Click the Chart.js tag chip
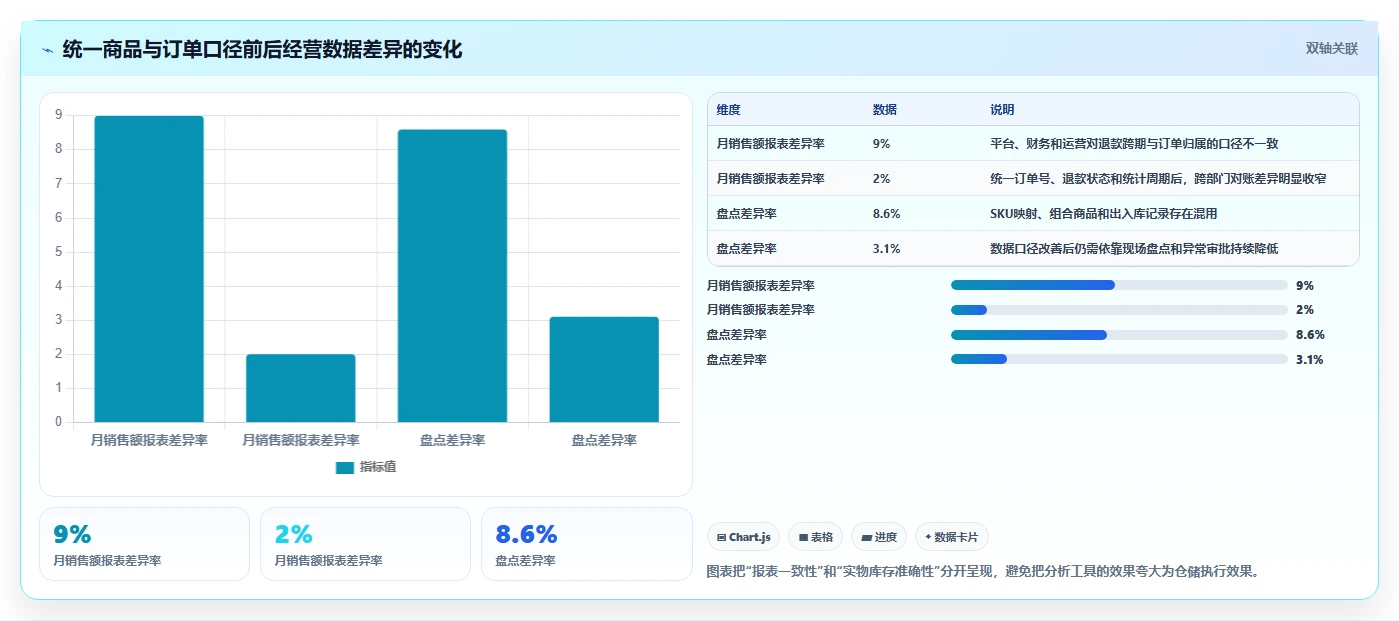The height and width of the screenshot is (621, 1399). (x=744, y=537)
